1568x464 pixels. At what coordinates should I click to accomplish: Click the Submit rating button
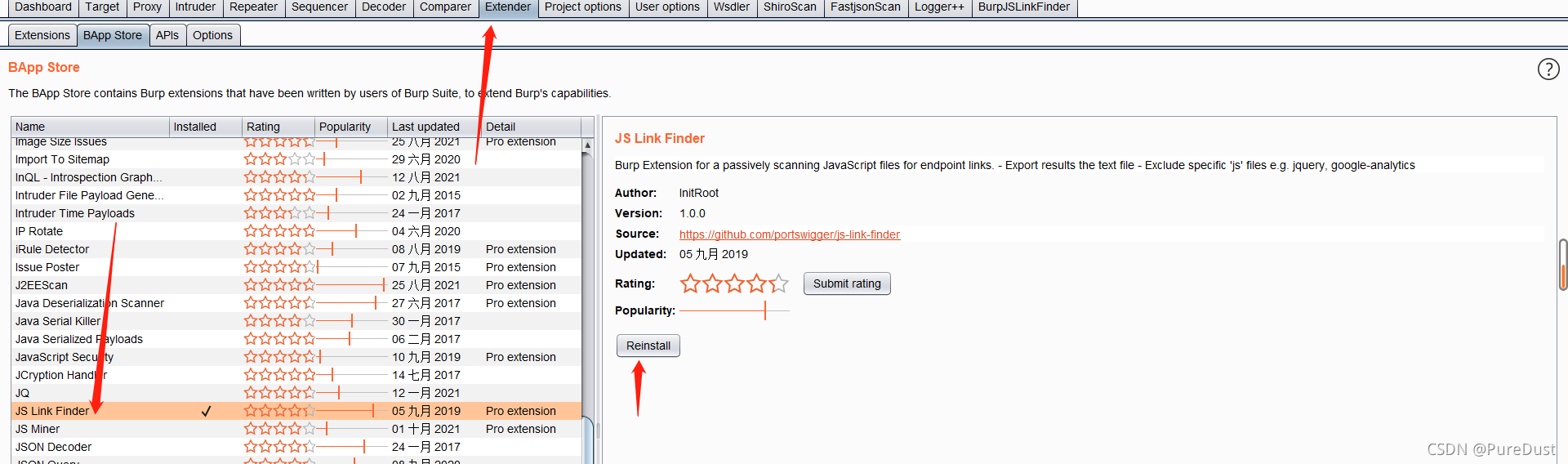[847, 283]
